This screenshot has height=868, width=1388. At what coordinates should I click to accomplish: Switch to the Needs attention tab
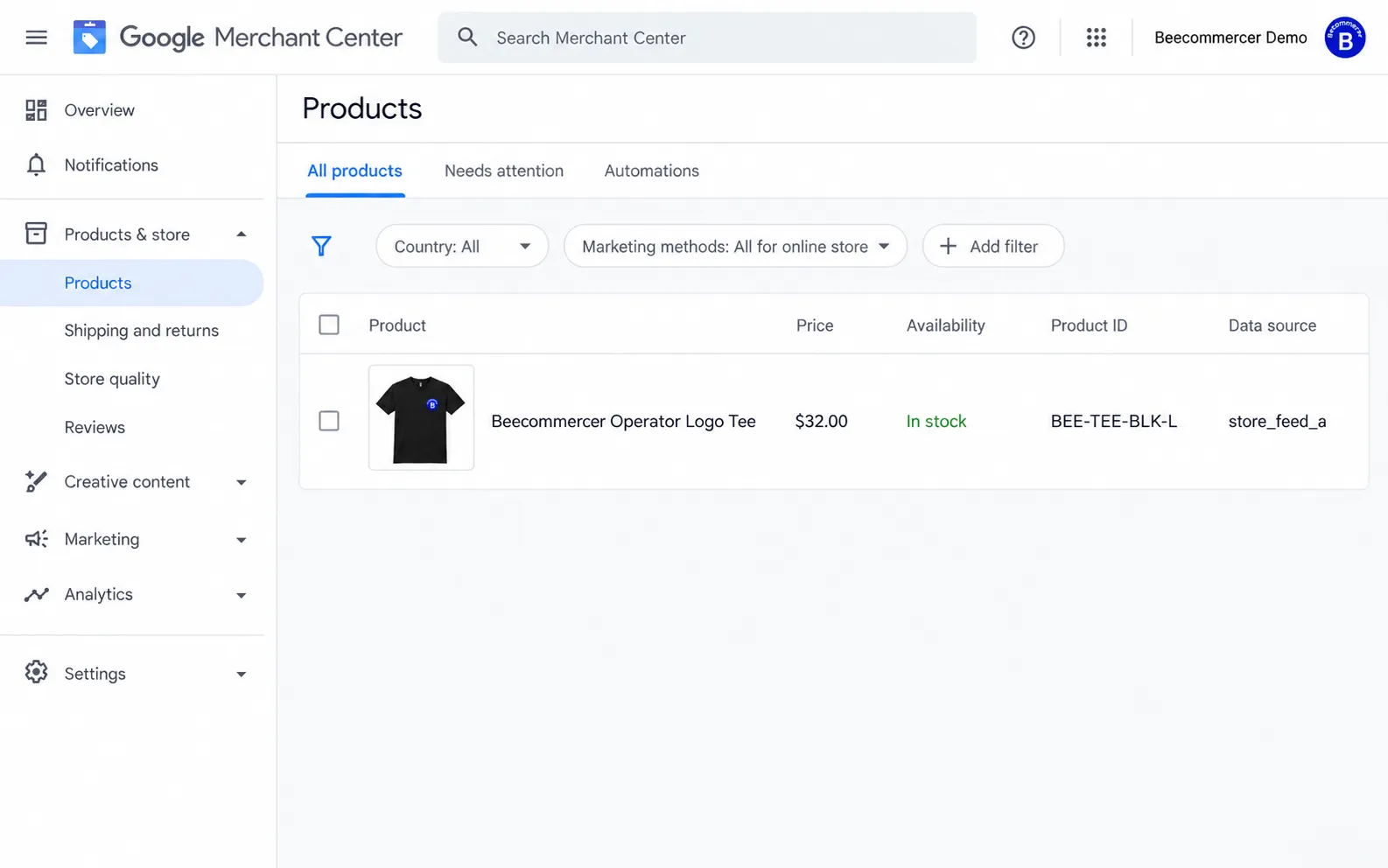coord(504,171)
